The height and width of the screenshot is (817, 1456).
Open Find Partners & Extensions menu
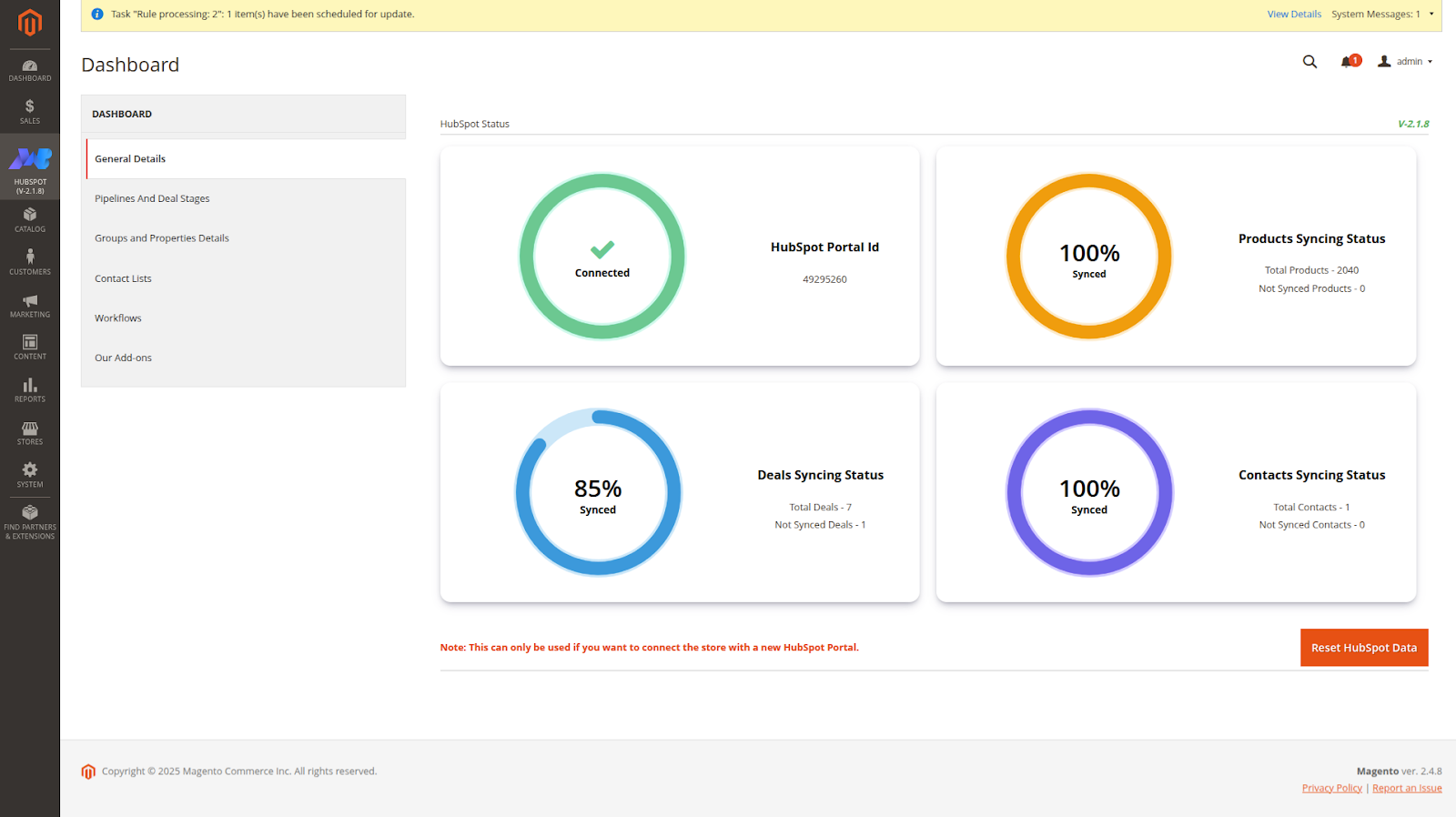[30, 522]
